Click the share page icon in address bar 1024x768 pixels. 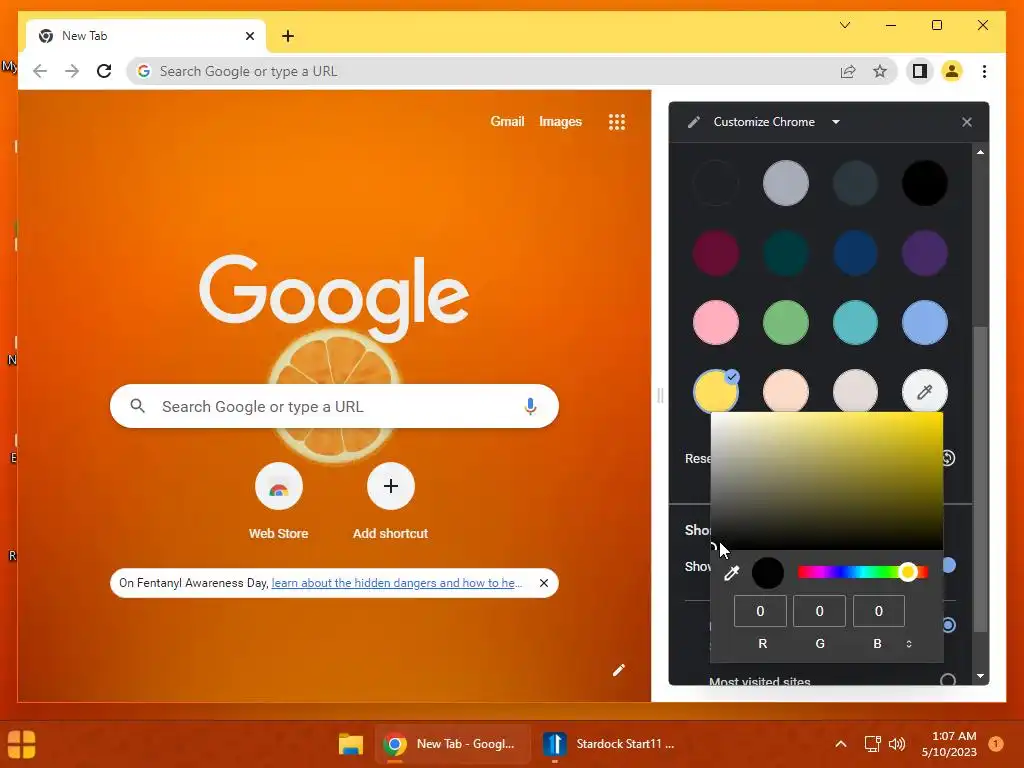tap(848, 71)
